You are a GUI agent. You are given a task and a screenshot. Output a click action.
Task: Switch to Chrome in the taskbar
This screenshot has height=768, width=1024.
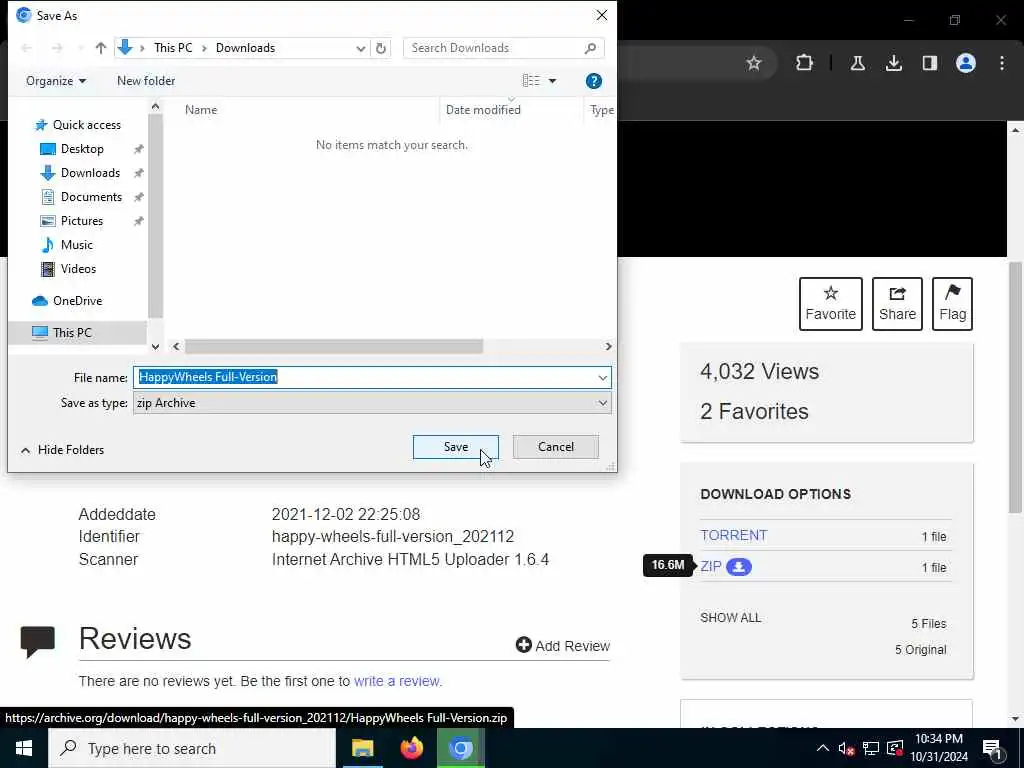point(460,748)
